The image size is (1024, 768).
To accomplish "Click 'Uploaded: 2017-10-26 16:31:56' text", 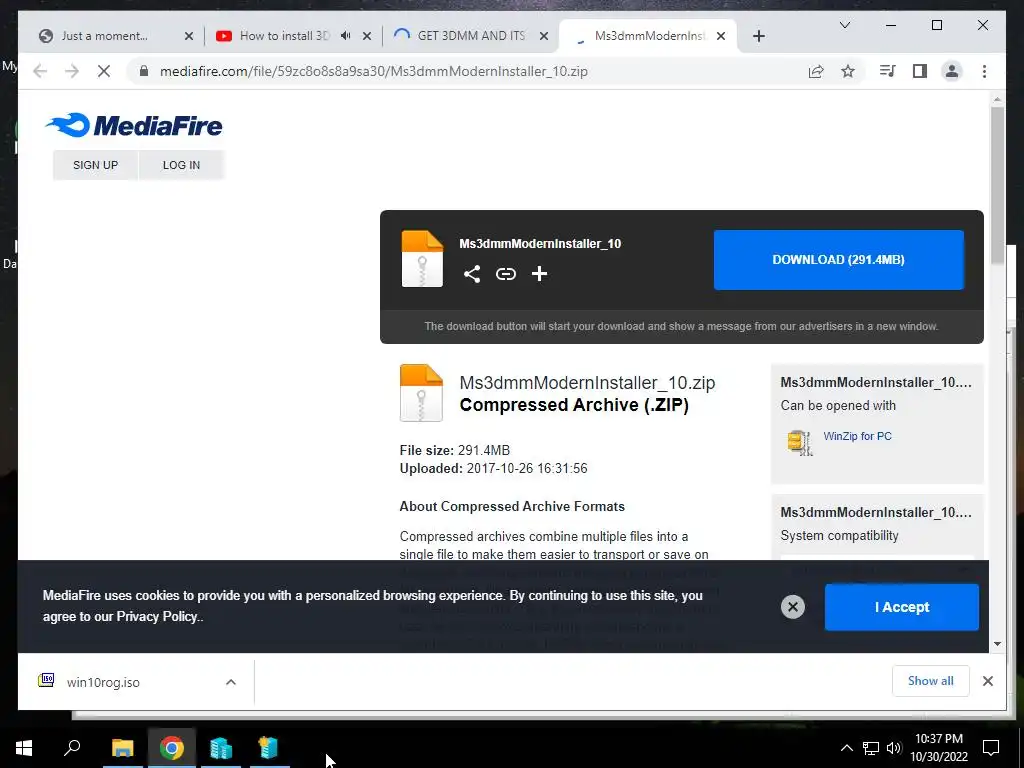I will coord(493,468).
